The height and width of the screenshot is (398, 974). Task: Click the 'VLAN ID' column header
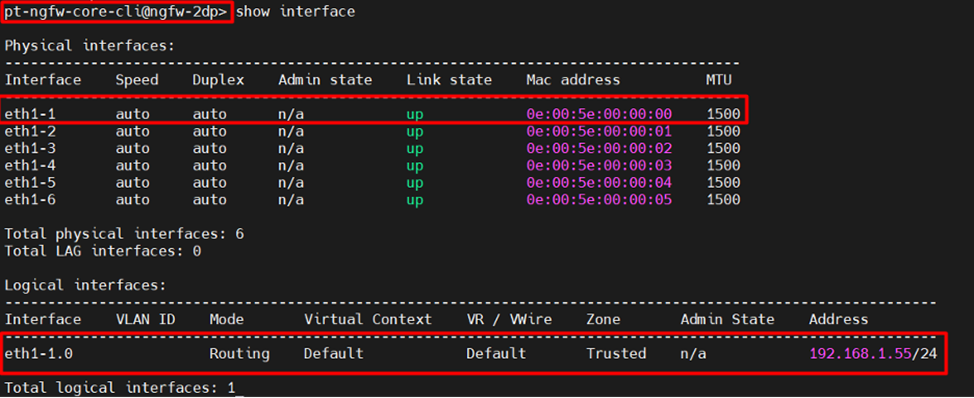(x=145, y=320)
